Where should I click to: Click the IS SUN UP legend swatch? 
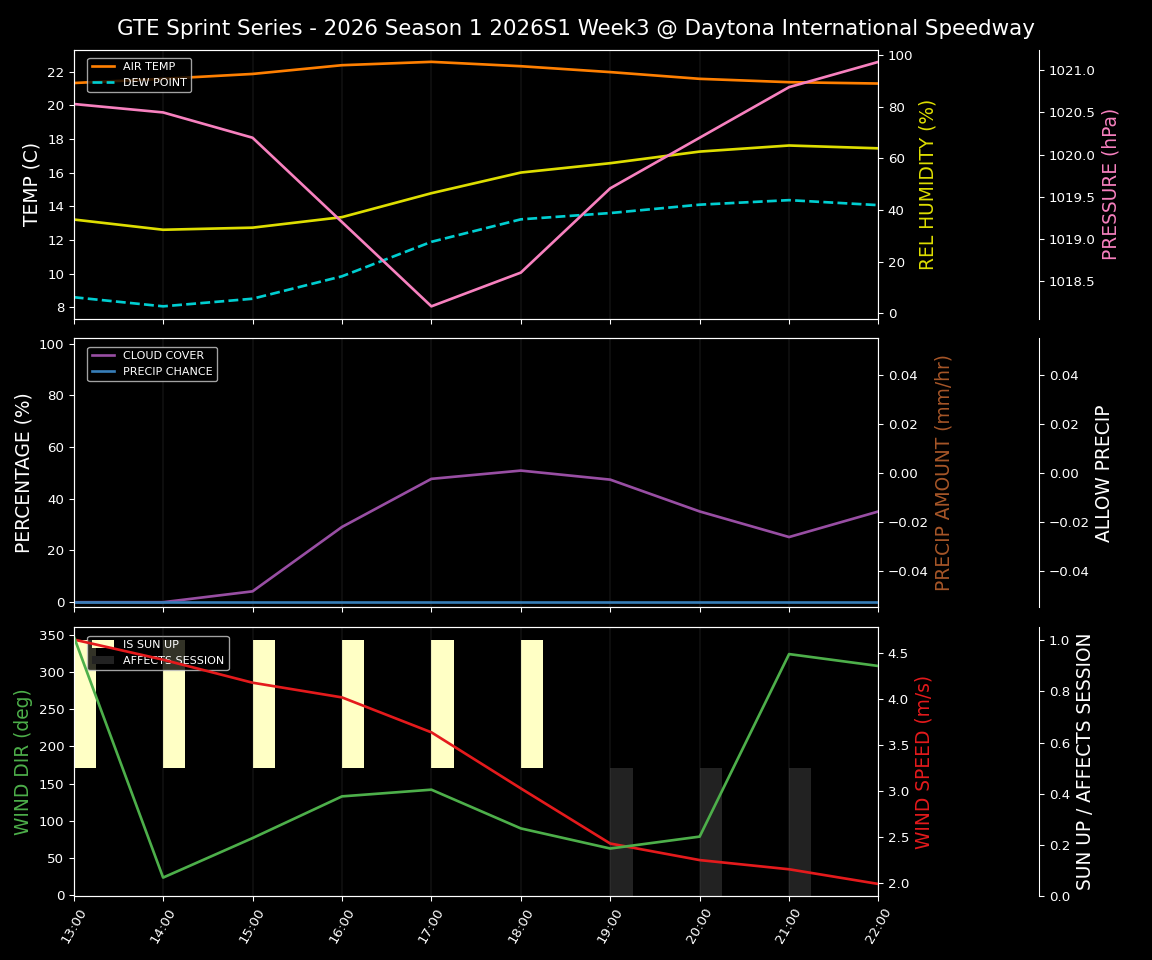(103, 644)
